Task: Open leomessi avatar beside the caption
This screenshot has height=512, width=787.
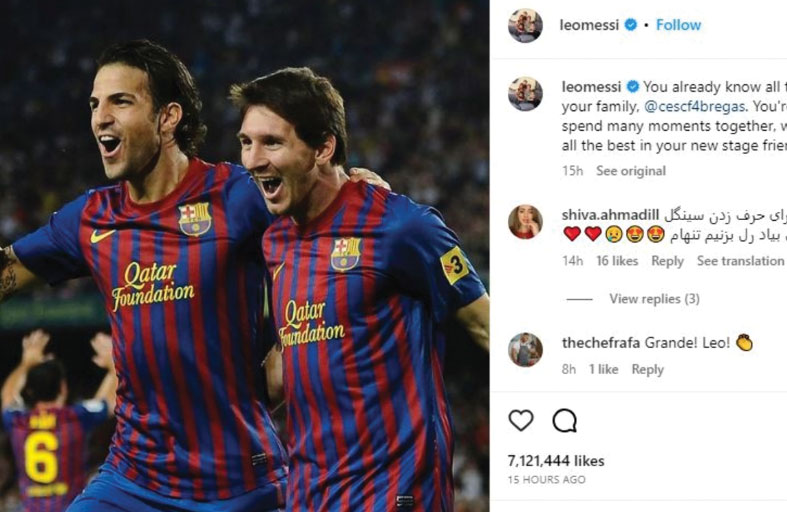Action: tap(525, 94)
